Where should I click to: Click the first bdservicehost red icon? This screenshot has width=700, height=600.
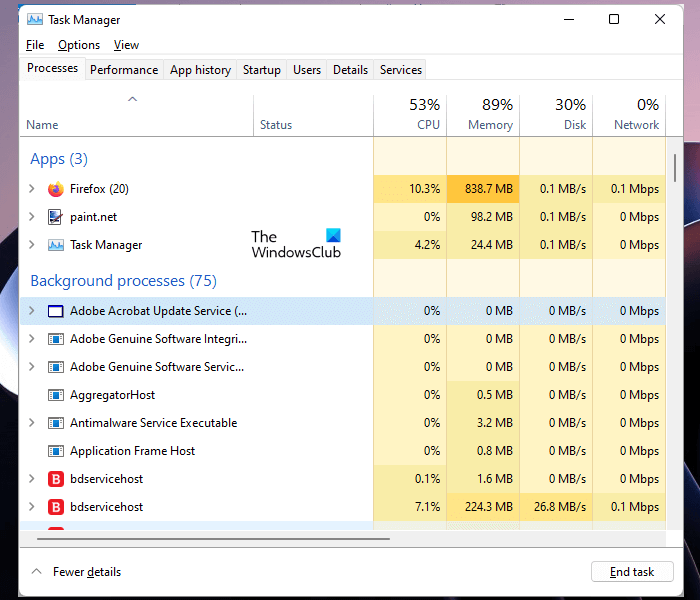pyautogui.click(x=56, y=479)
